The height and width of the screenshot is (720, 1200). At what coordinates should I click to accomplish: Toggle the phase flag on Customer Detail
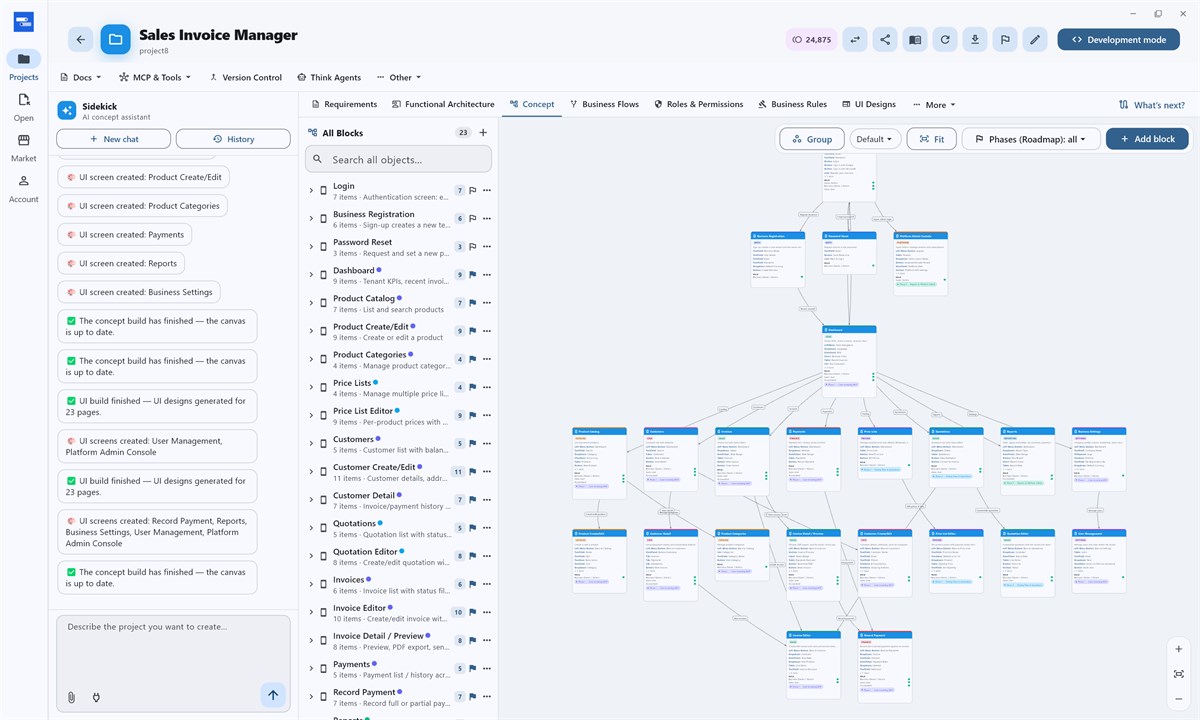pos(473,499)
